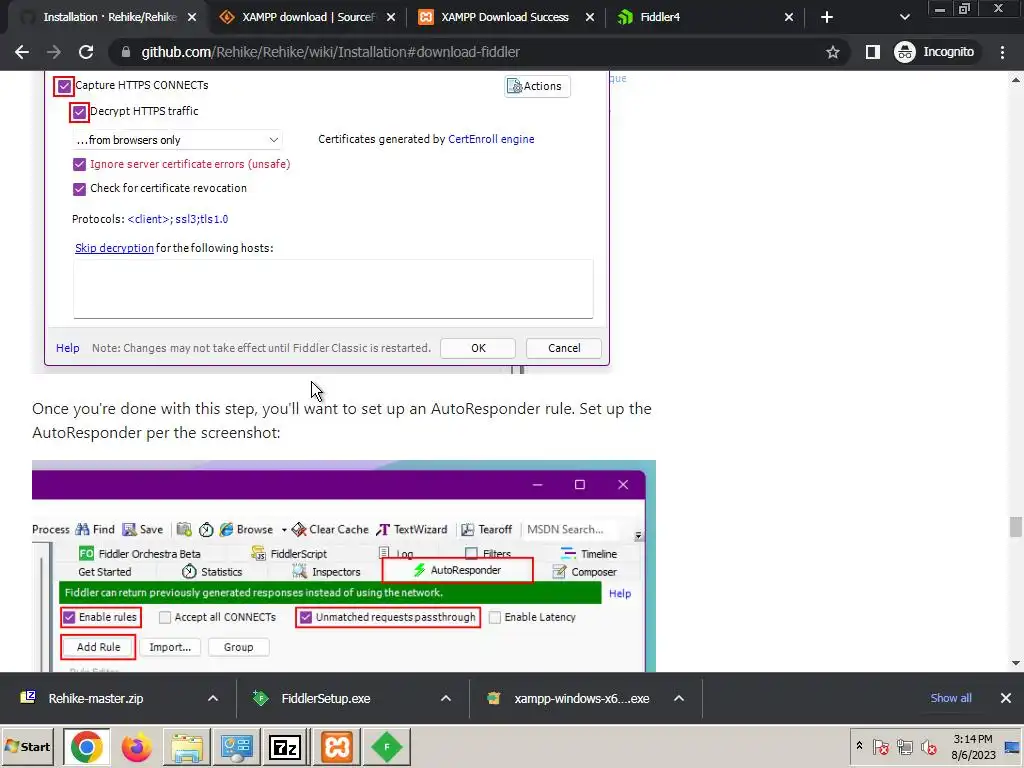Screen dimensions: 1024x768
Task: Click the CertEnroll engine link
Action: 491,139
